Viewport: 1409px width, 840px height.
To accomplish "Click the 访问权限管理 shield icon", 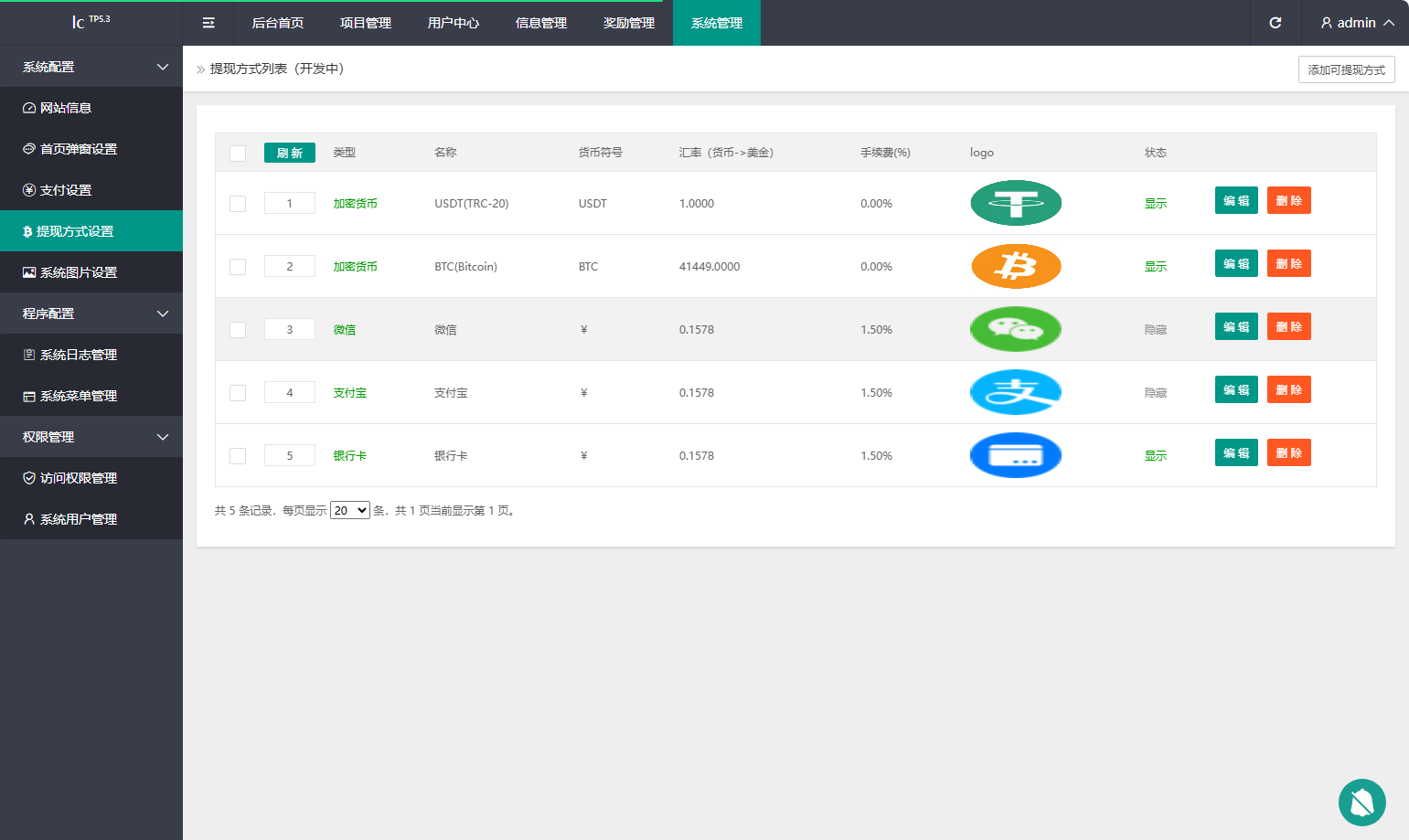I will pos(29,478).
